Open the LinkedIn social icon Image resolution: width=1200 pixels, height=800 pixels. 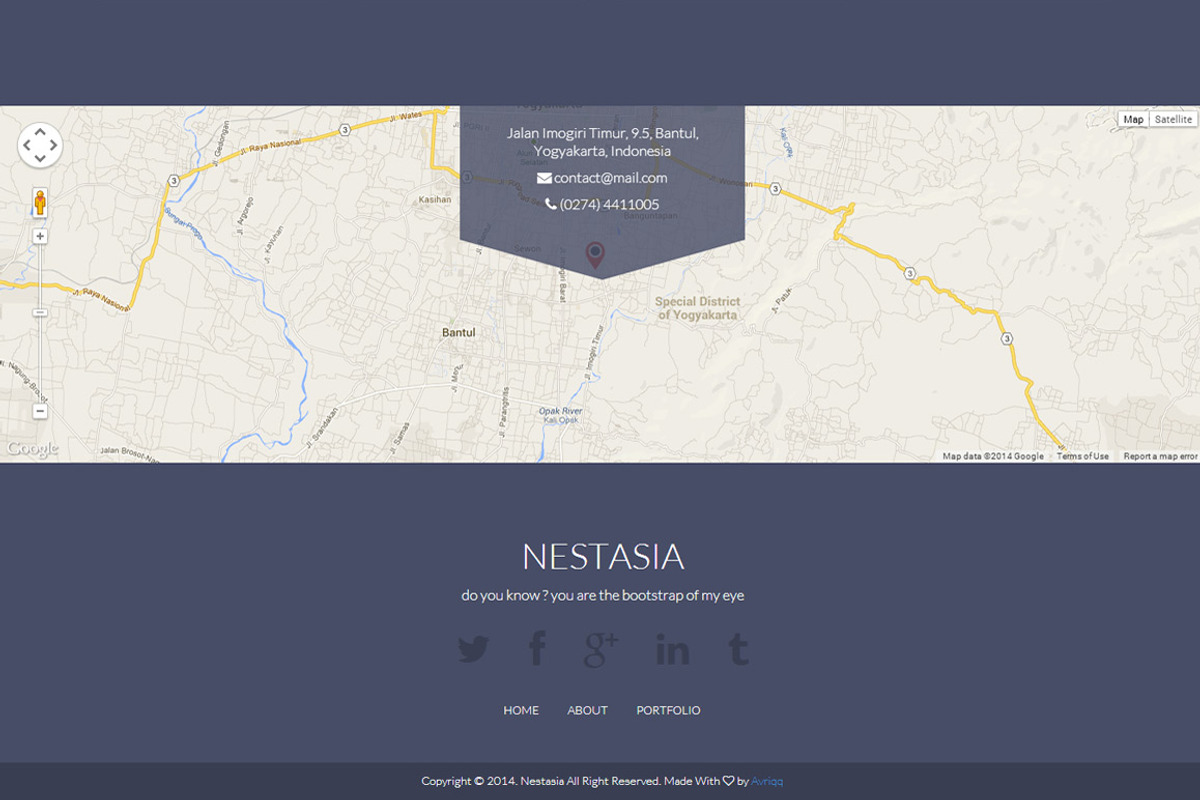point(672,650)
